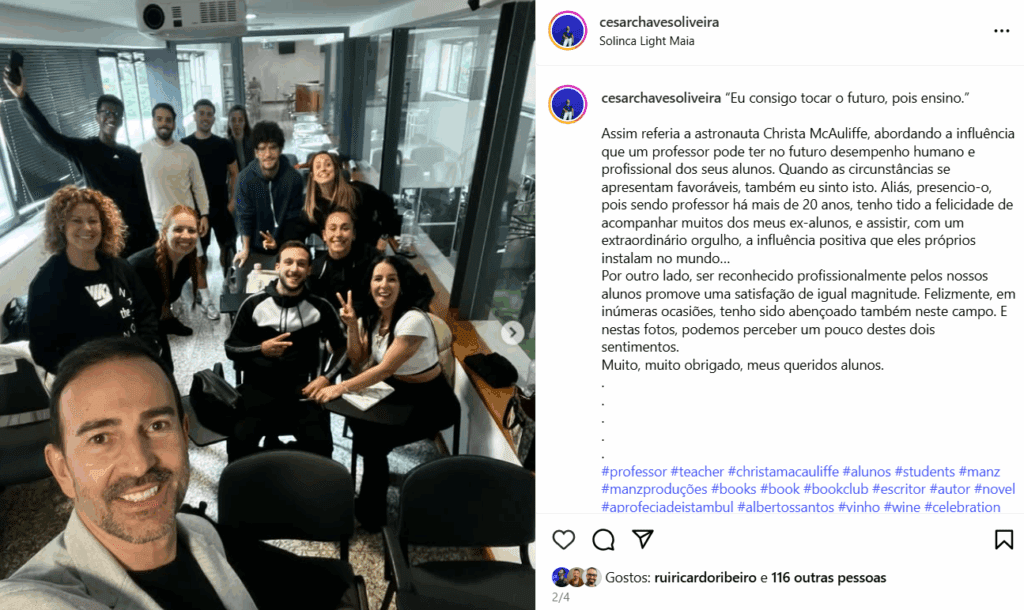Share the post via paper plane icon
This screenshot has height=610, width=1024.
pos(643,539)
